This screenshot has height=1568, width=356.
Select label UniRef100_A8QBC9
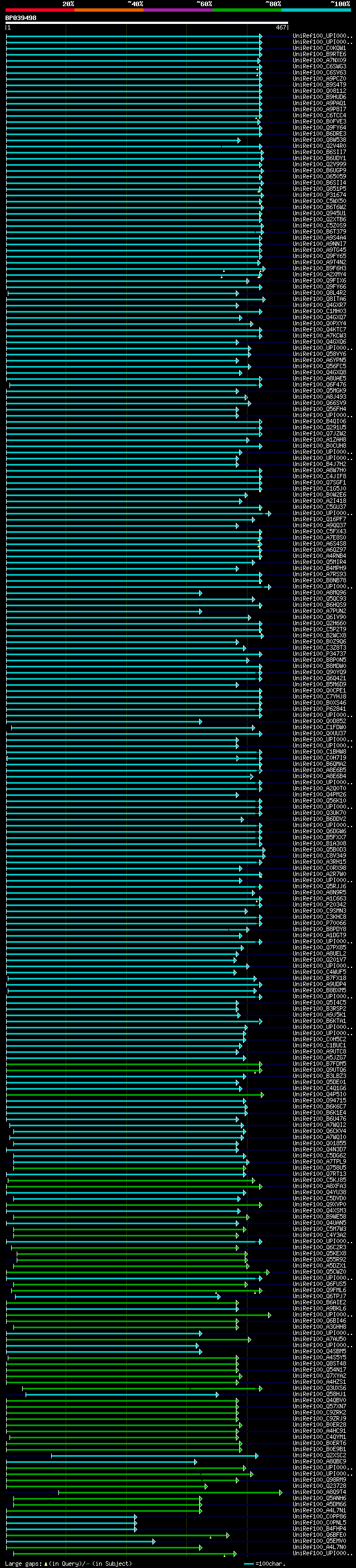coord(319,1461)
